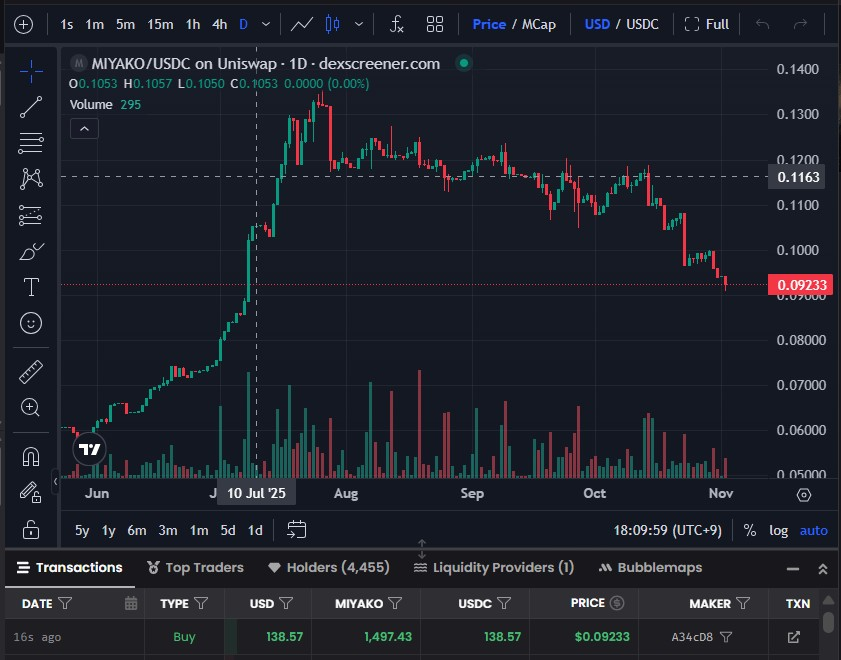Select the brush drawing tool
The height and width of the screenshot is (660, 841).
tap(31, 251)
